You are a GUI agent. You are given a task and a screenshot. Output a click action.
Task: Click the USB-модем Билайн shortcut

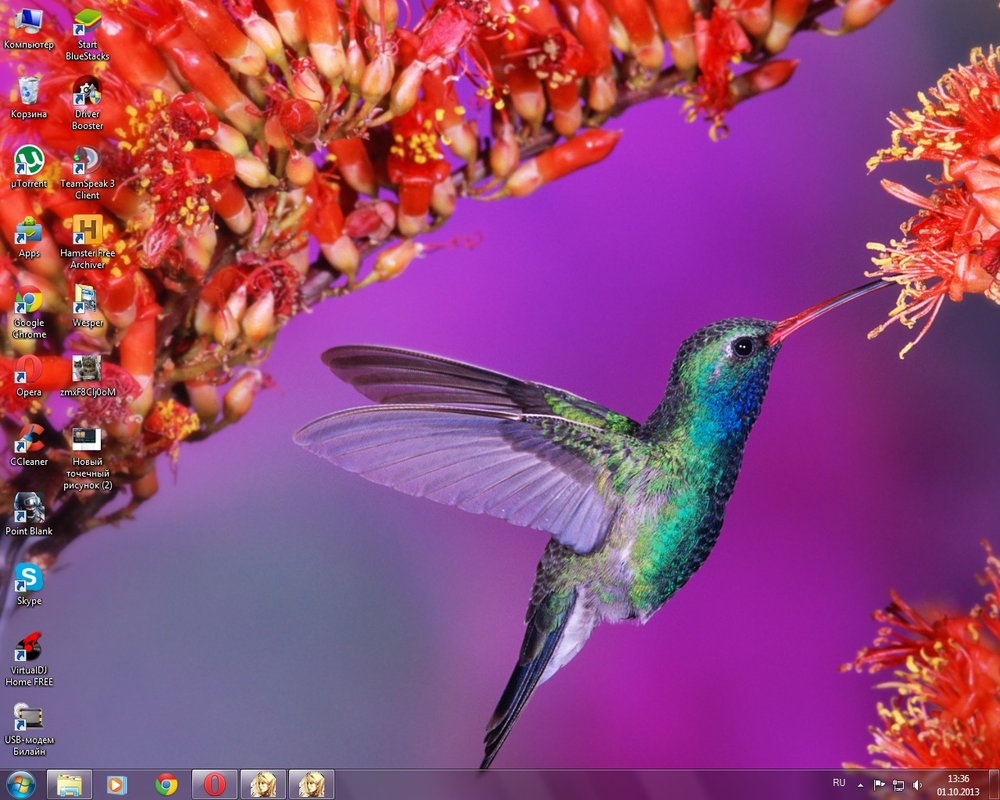coord(28,717)
